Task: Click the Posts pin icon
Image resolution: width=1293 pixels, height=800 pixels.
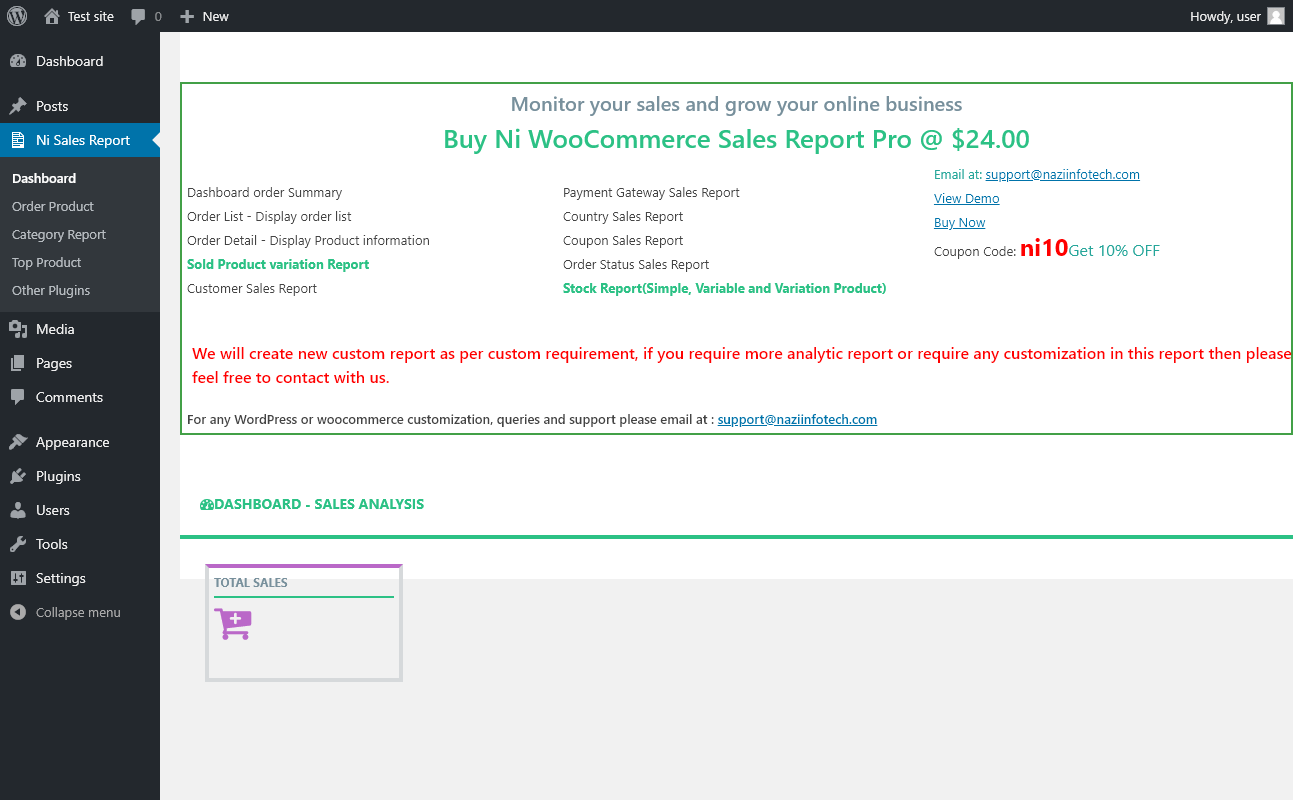Action: click(x=18, y=106)
